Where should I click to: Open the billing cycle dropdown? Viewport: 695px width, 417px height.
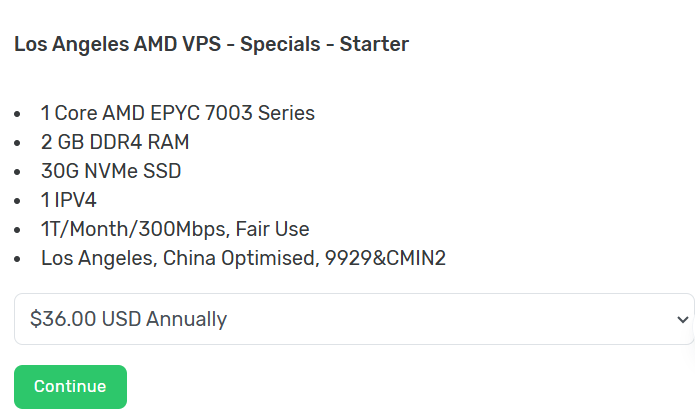354,319
